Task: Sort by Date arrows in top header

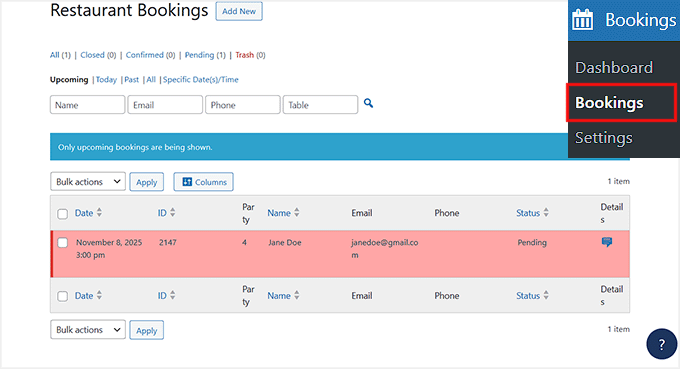Action: click(x=99, y=212)
